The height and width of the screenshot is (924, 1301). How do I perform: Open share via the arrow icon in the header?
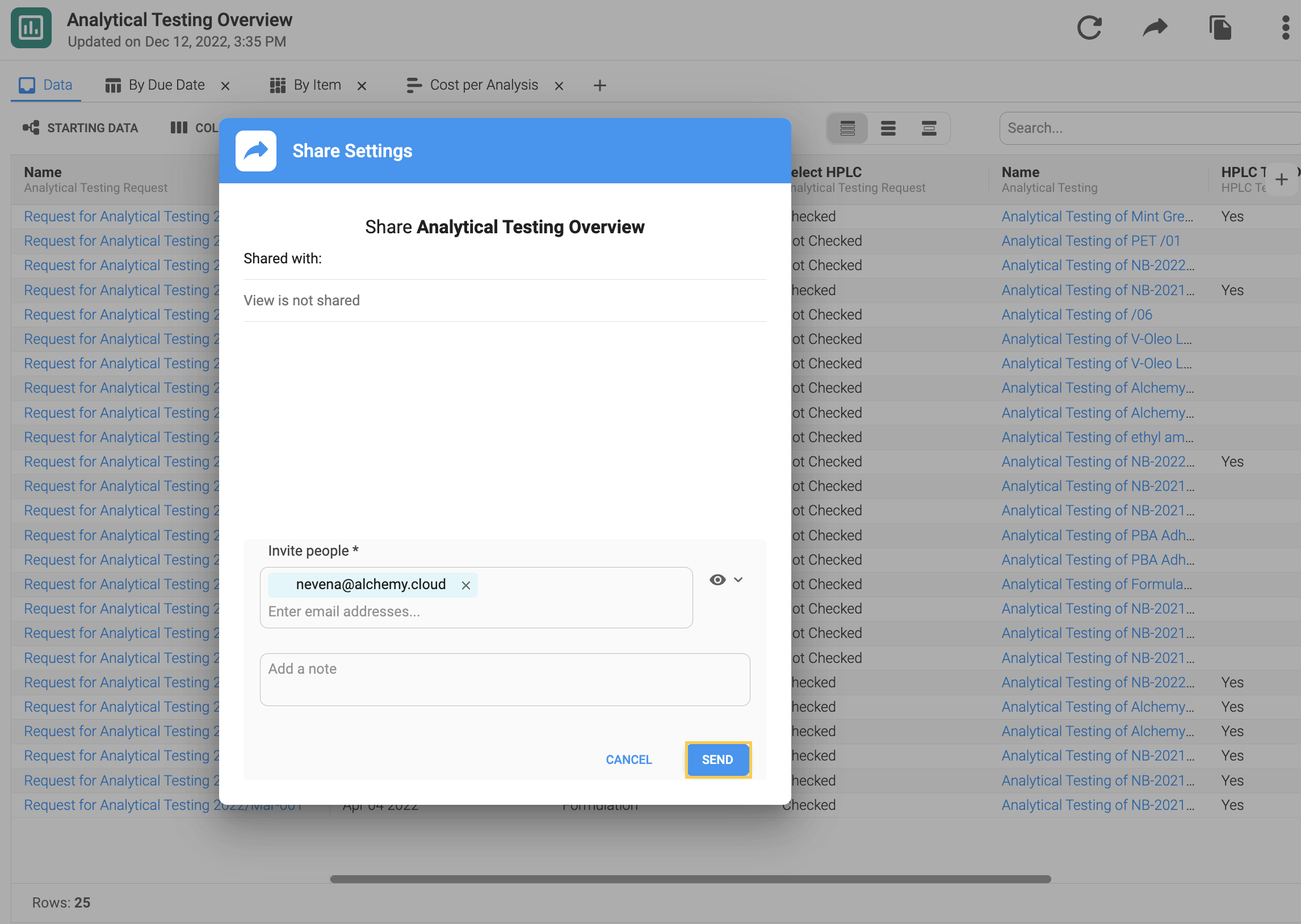click(x=1155, y=28)
